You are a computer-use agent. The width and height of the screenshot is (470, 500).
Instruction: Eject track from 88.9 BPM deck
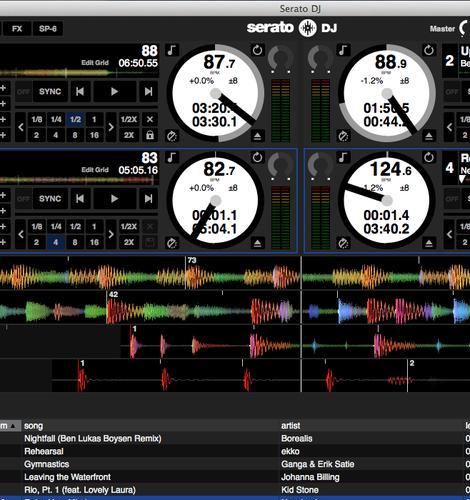429,136
